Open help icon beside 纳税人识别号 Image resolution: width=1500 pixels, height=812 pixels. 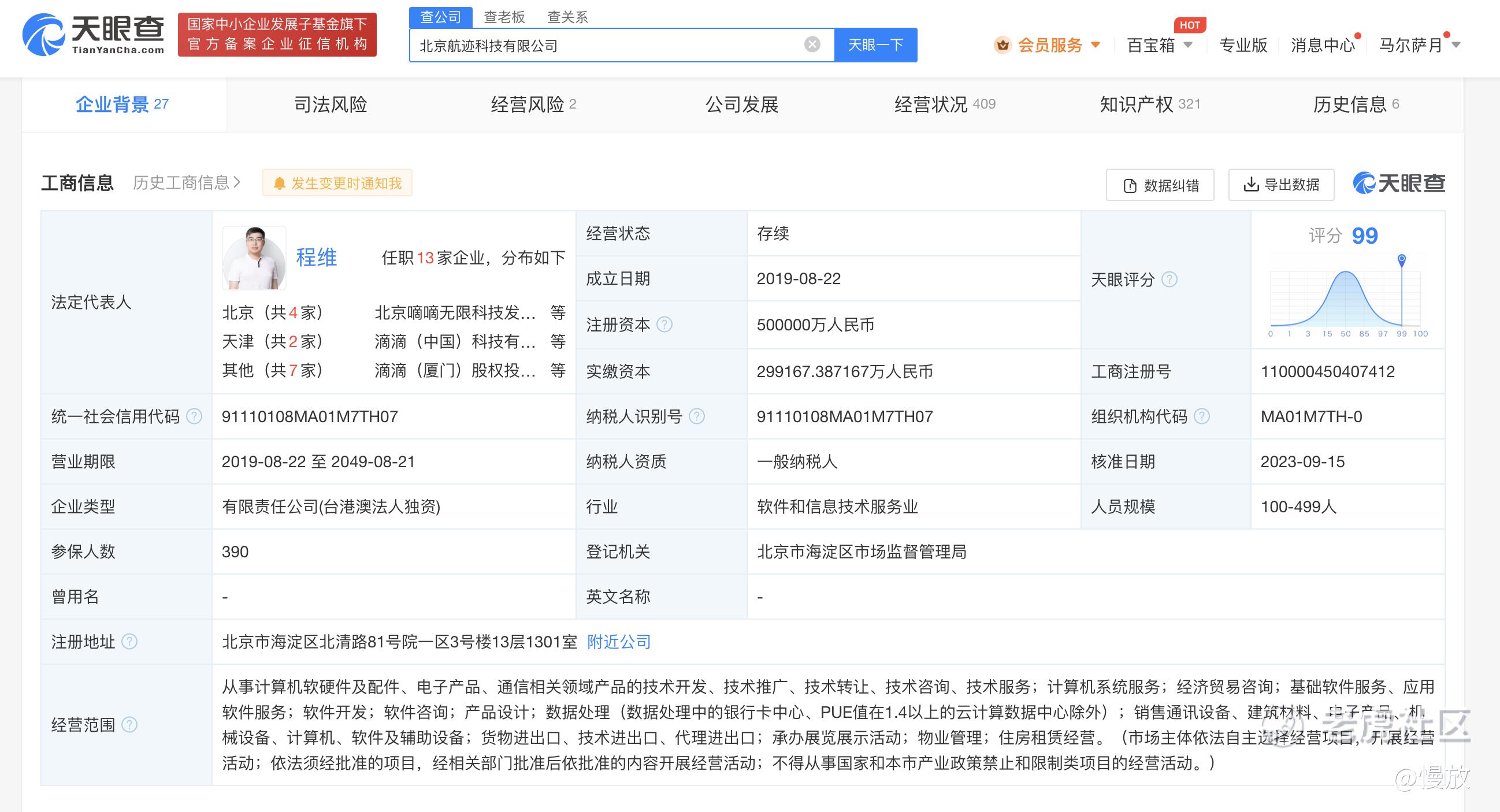point(696,416)
